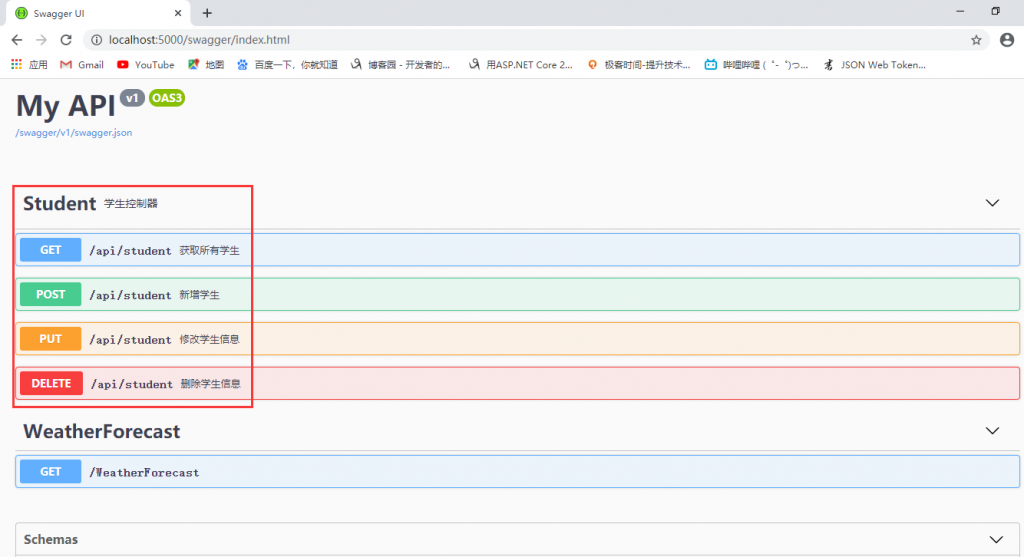Open the 哔哩哔哩 bookmark
This screenshot has height=557, width=1024.
pyautogui.click(x=756, y=65)
